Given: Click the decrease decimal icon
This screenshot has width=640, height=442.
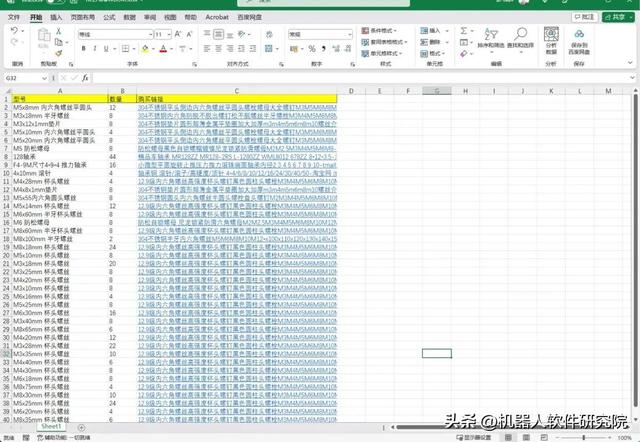Looking at the screenshot, I should pyautogui.click(x=348, y=49).
